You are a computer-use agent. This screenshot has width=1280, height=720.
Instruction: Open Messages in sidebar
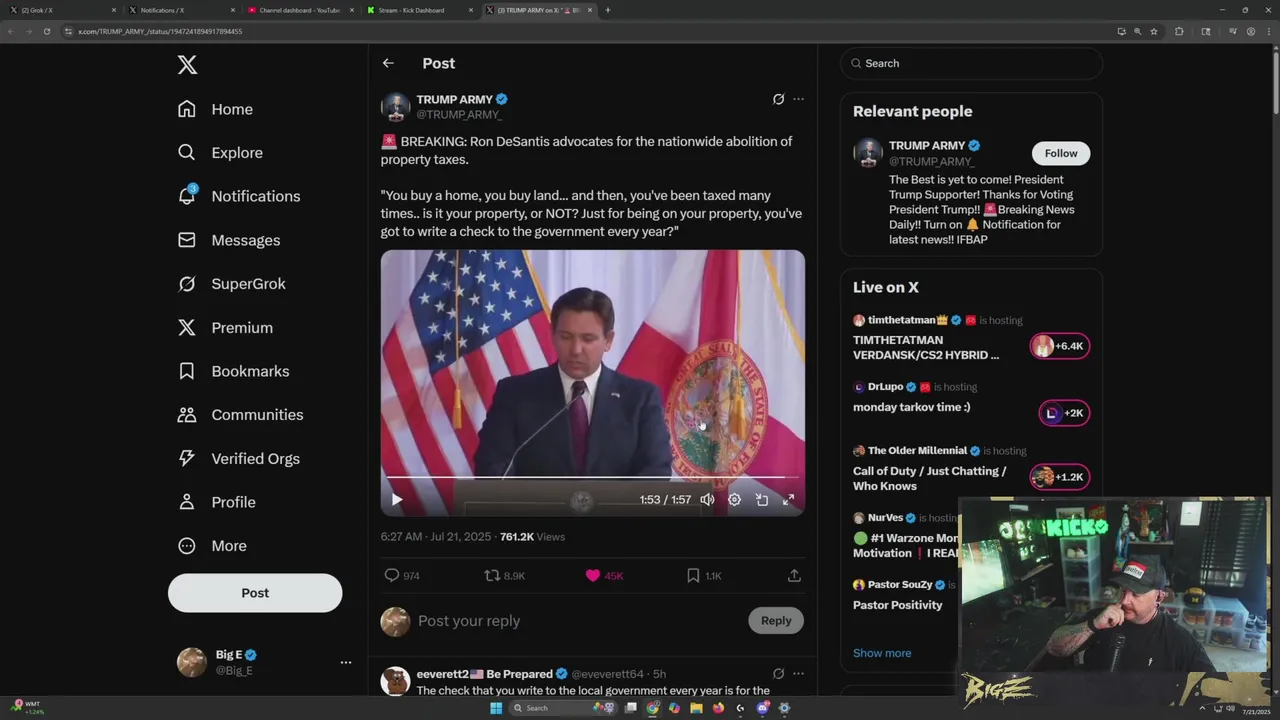[228, 240]
